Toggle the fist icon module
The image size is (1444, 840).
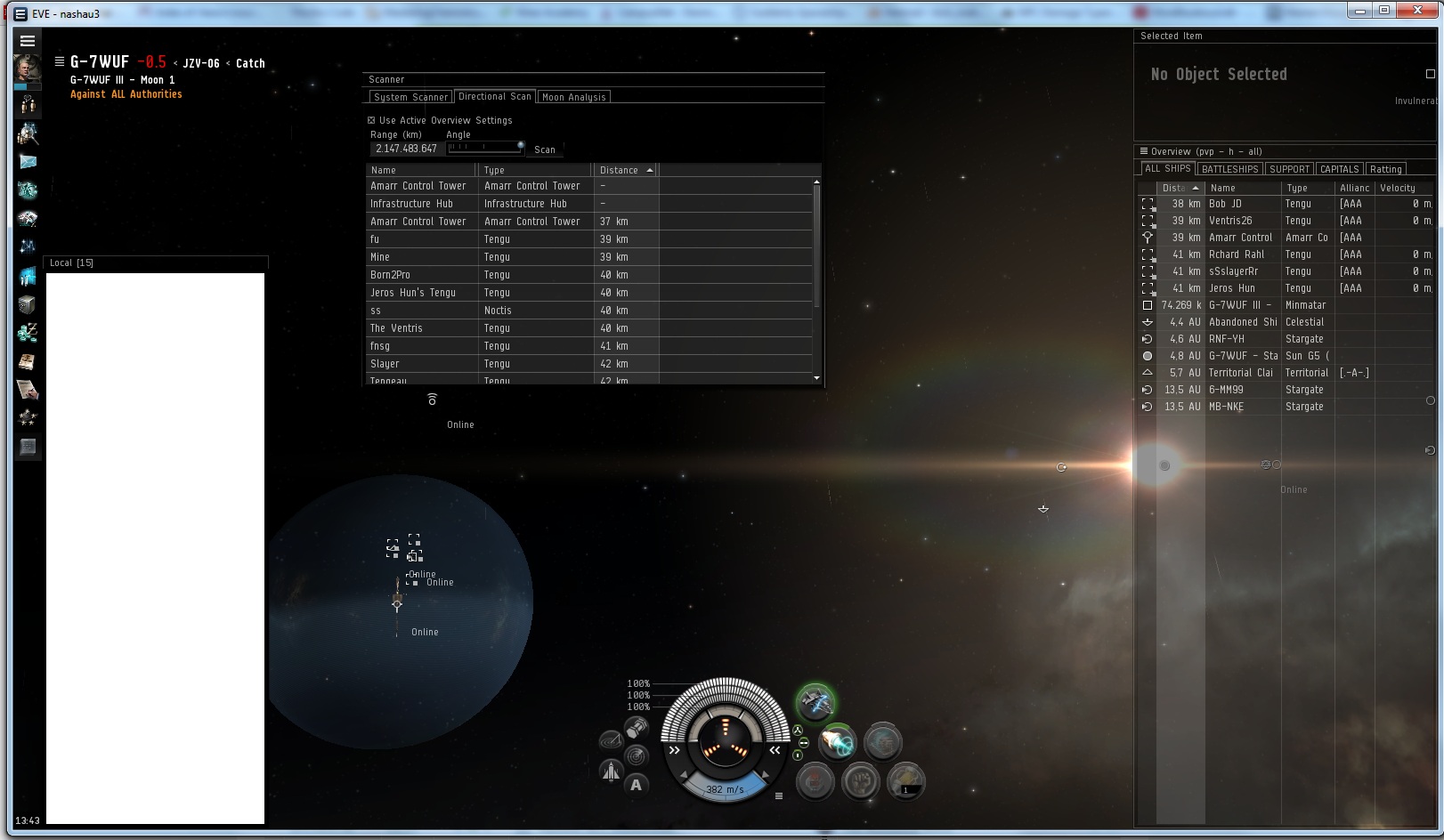tap(861, 781)
